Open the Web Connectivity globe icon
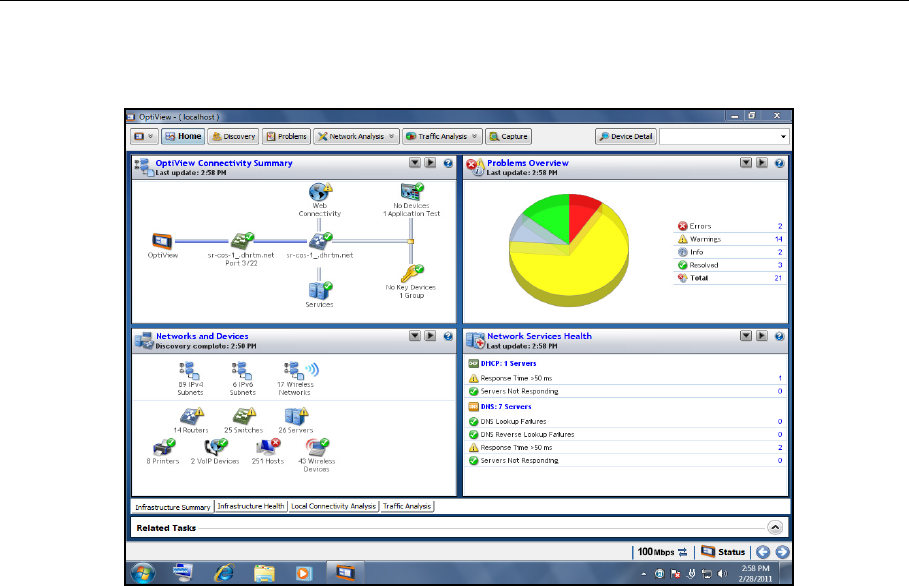 pyautogui.click(x=319, y=192)
